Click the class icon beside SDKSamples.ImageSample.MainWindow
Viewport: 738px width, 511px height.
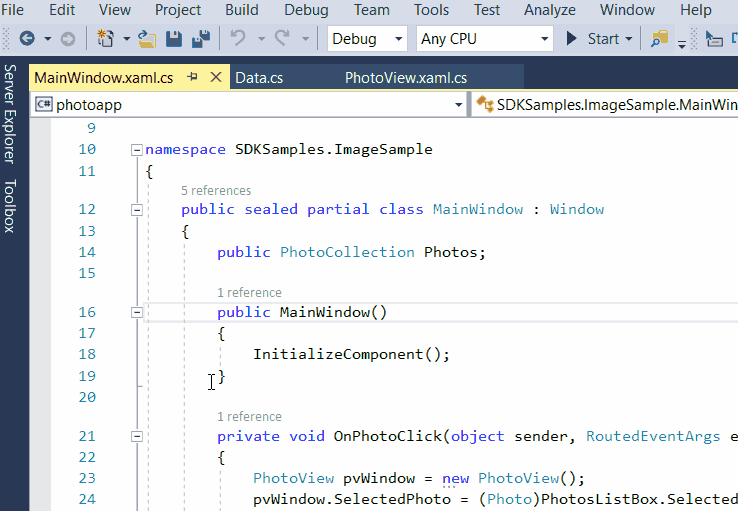tap(485, 104)
